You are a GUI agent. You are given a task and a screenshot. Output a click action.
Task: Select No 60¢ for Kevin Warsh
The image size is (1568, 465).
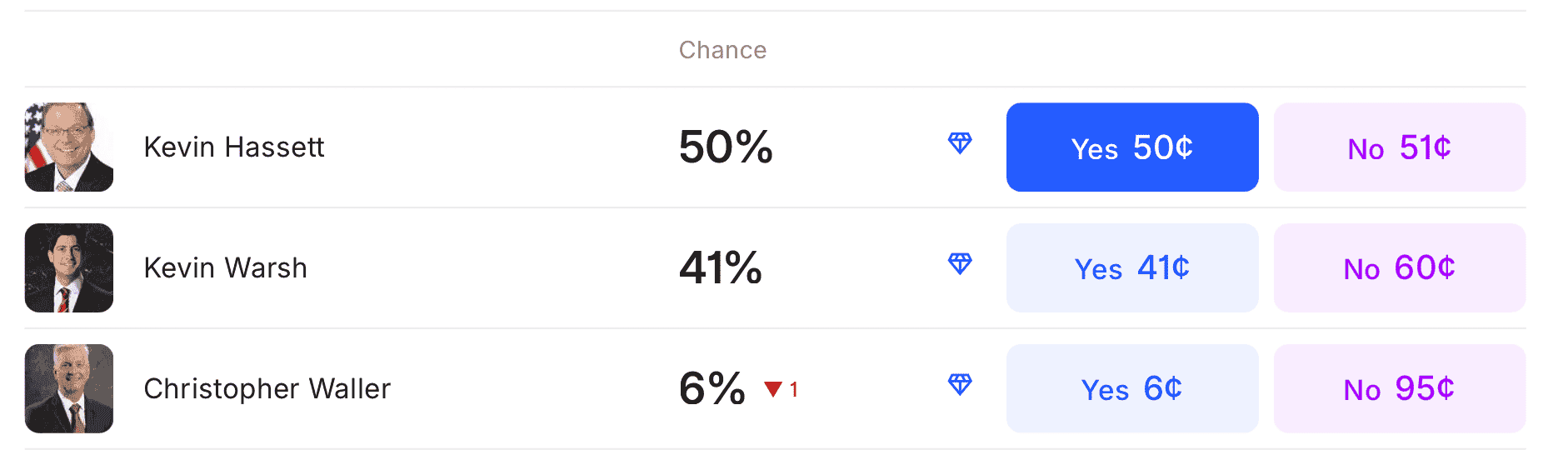pyautogui.click(x=1399, y=267)
